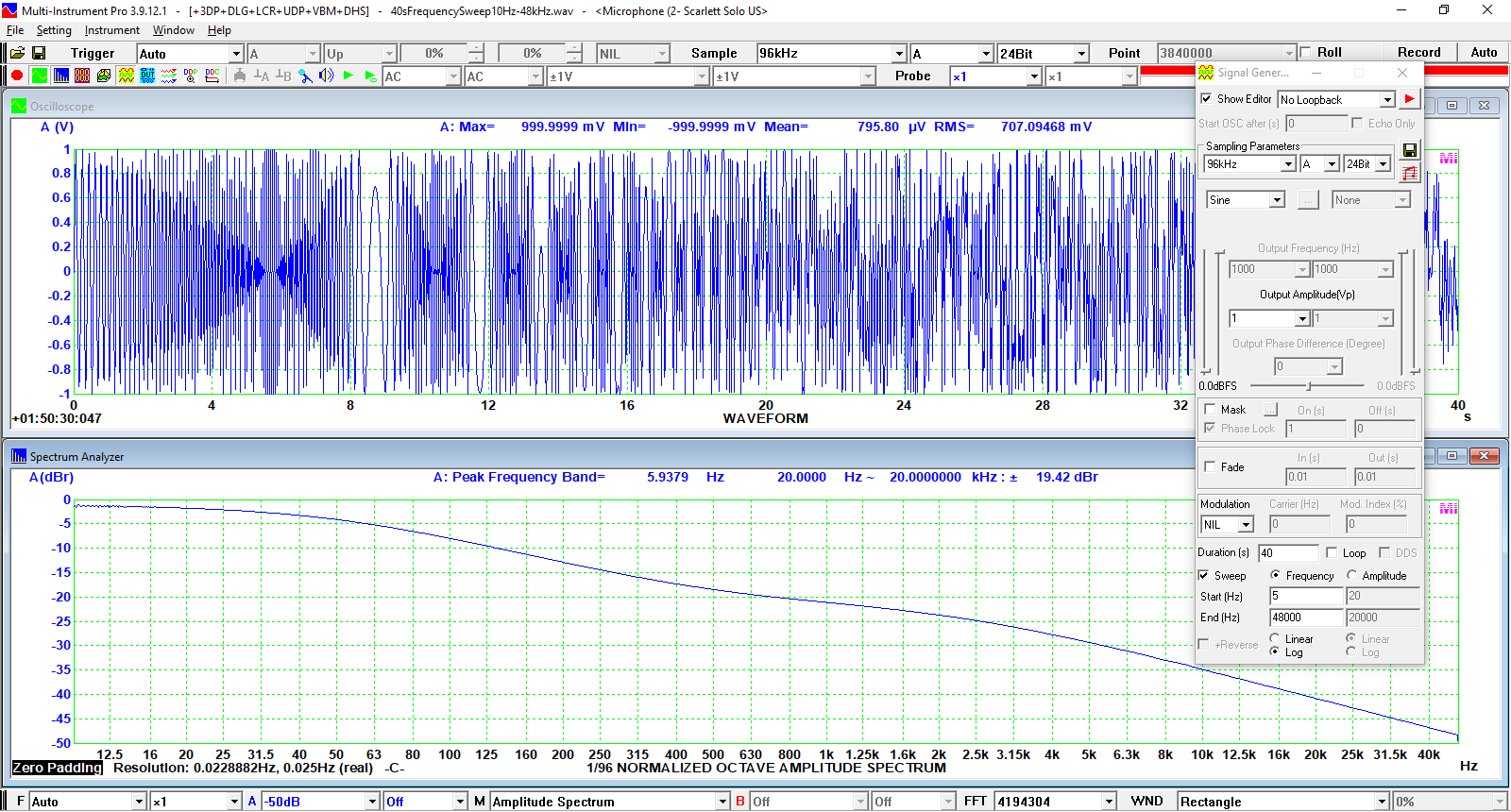Open the Instrument menu

coord(111,30)
